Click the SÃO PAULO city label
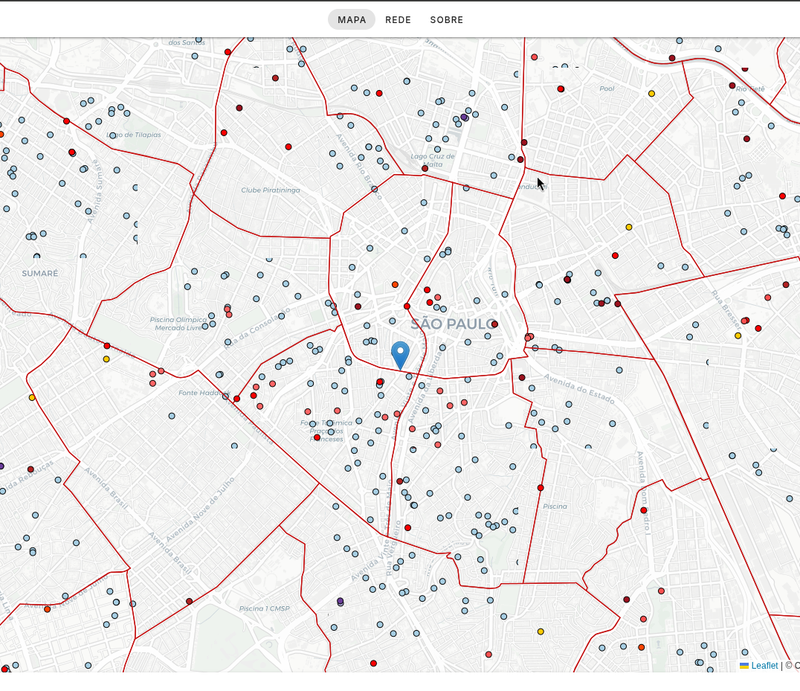Viewport: 800px width, 691px height. tap(454, 324)
